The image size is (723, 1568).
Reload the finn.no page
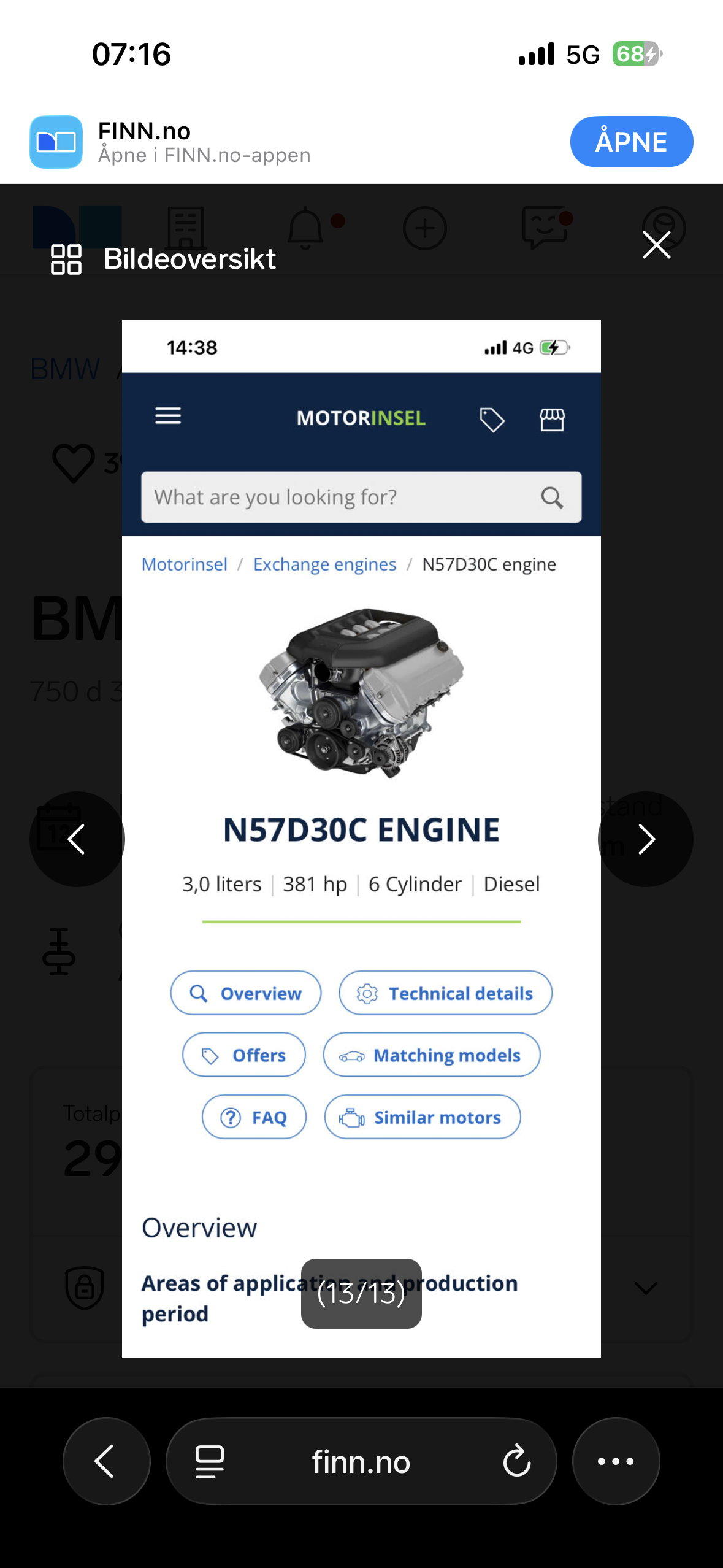pos(517,1461)
